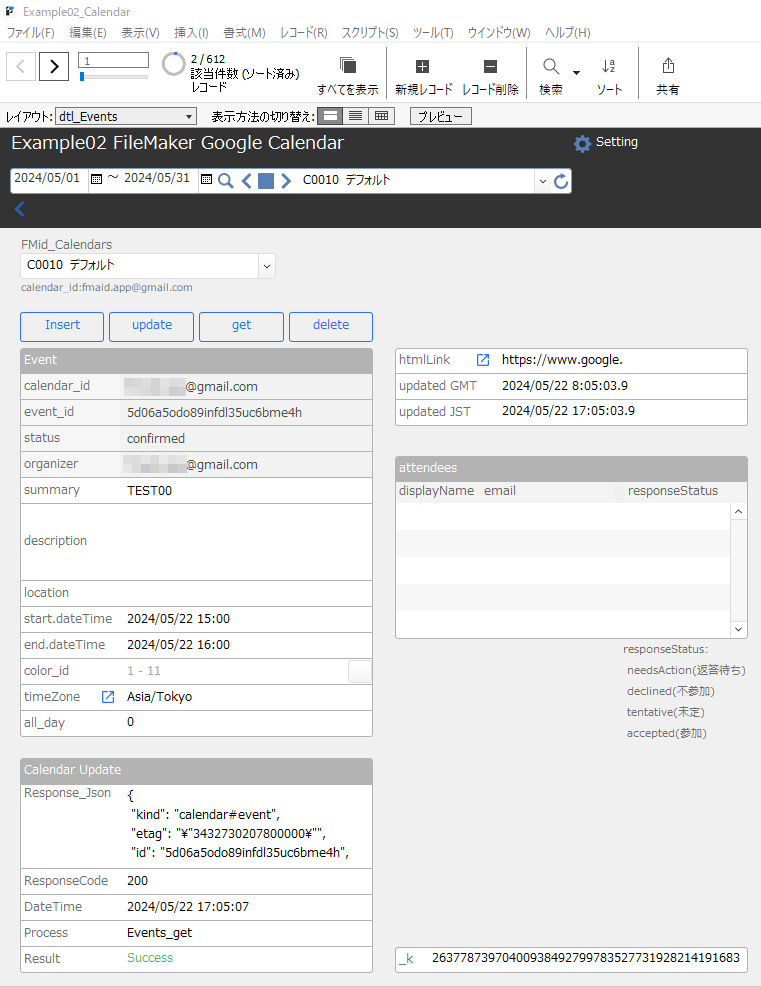Image resolution: width=761 pixels, height=987 pixels.
Task: Click the delete button
Action: (x=331, y=327)
